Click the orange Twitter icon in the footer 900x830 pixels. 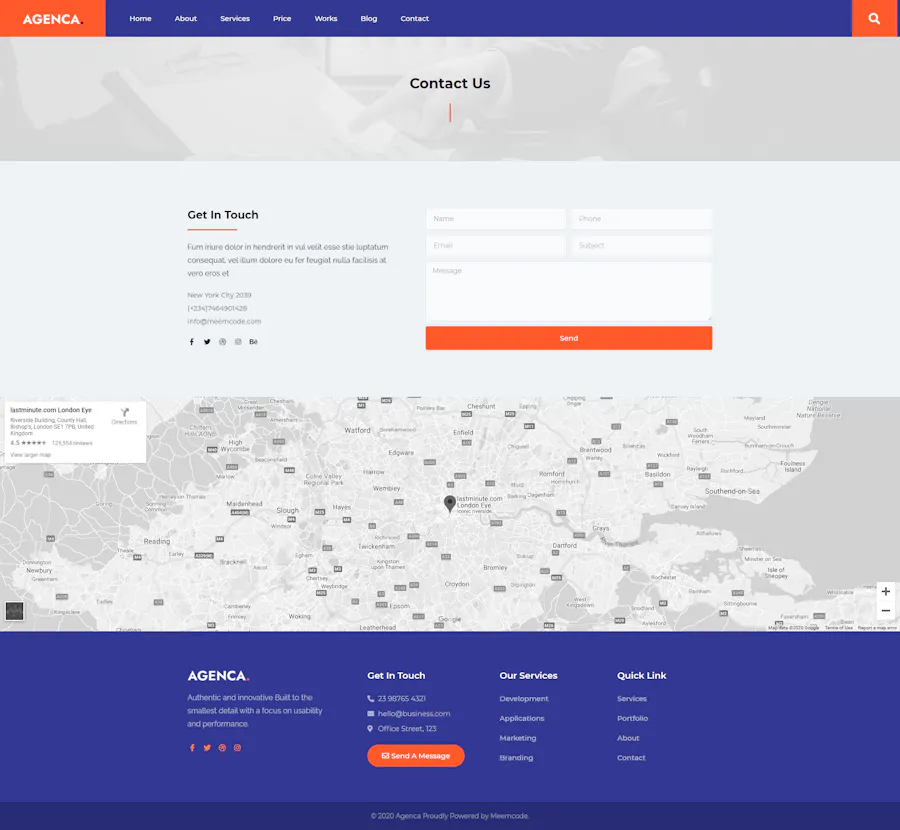tap(207, 748)
